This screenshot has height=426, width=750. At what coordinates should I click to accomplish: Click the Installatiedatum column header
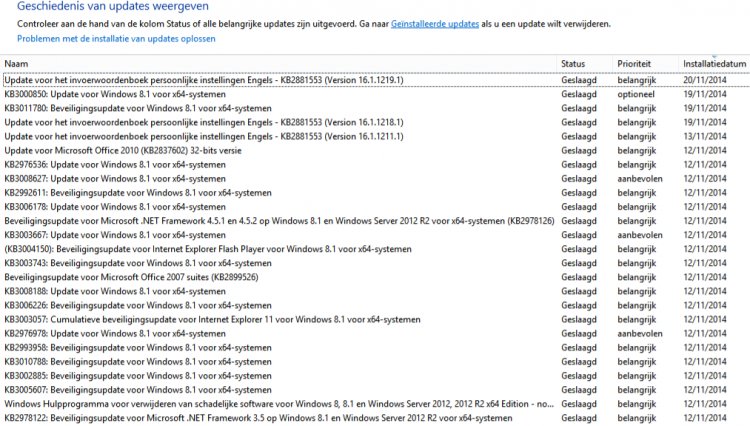(714, 64)
